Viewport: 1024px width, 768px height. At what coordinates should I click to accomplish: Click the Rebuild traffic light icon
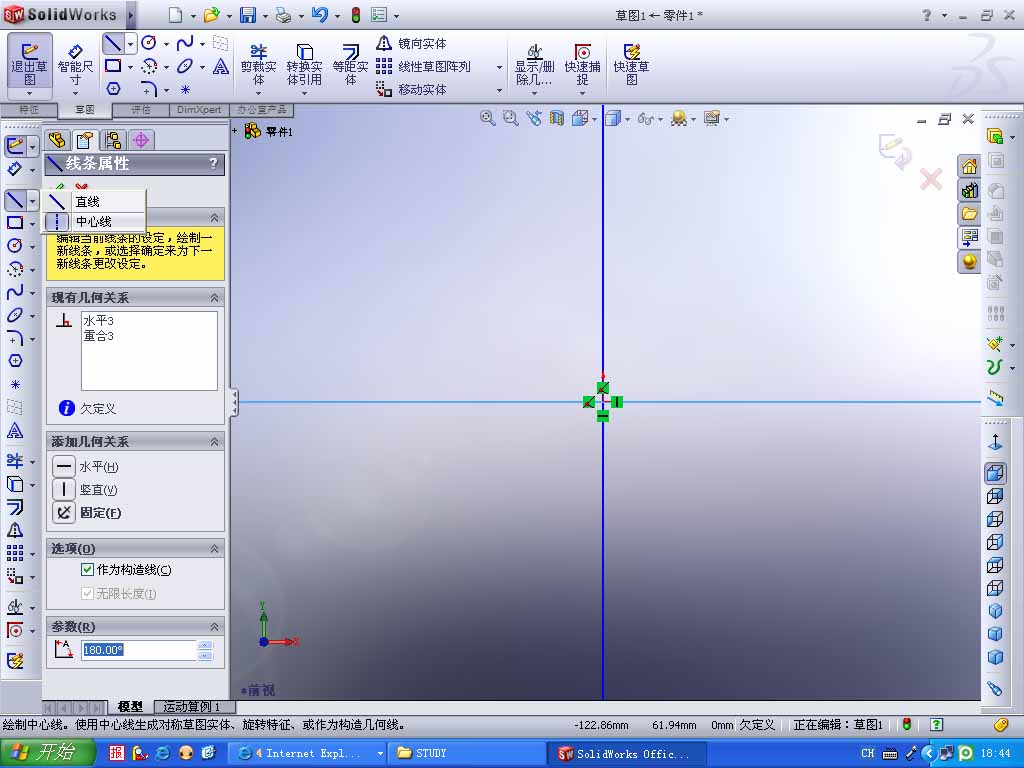[356, 15]
